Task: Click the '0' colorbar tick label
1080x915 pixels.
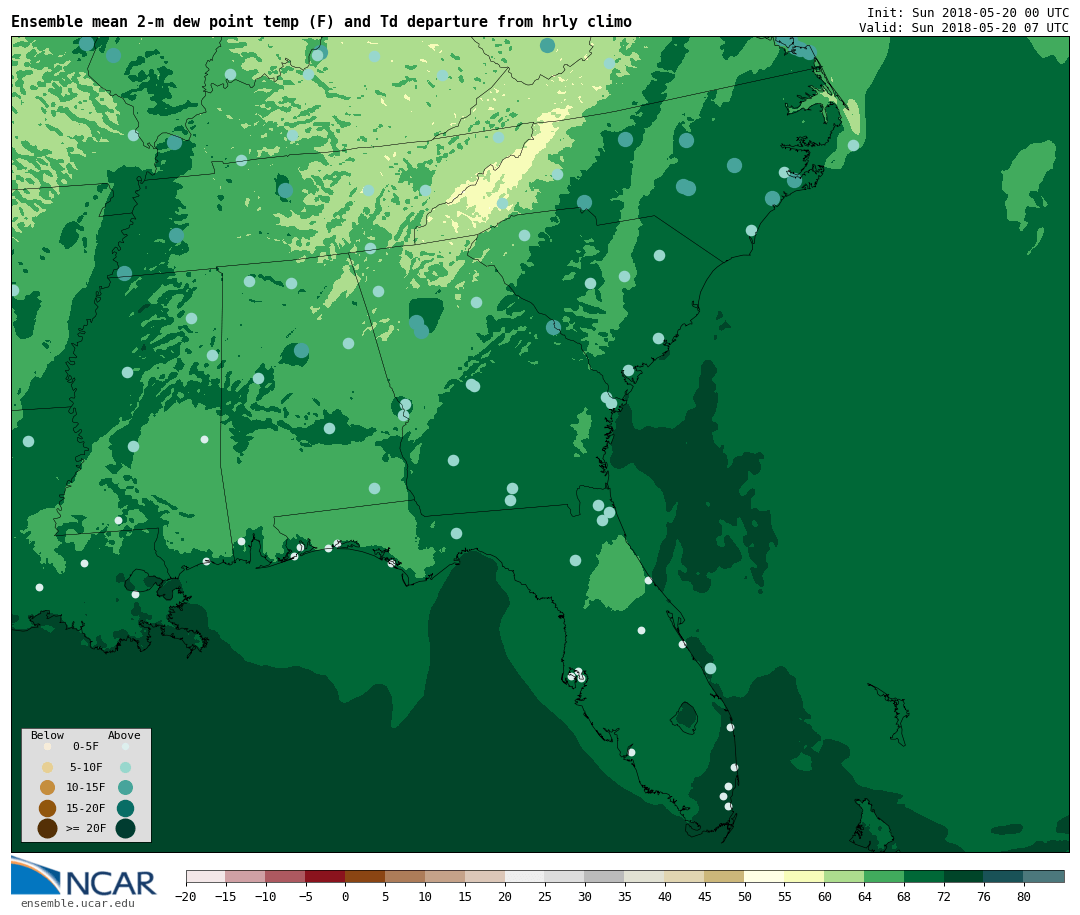Action: coord(346,896)
